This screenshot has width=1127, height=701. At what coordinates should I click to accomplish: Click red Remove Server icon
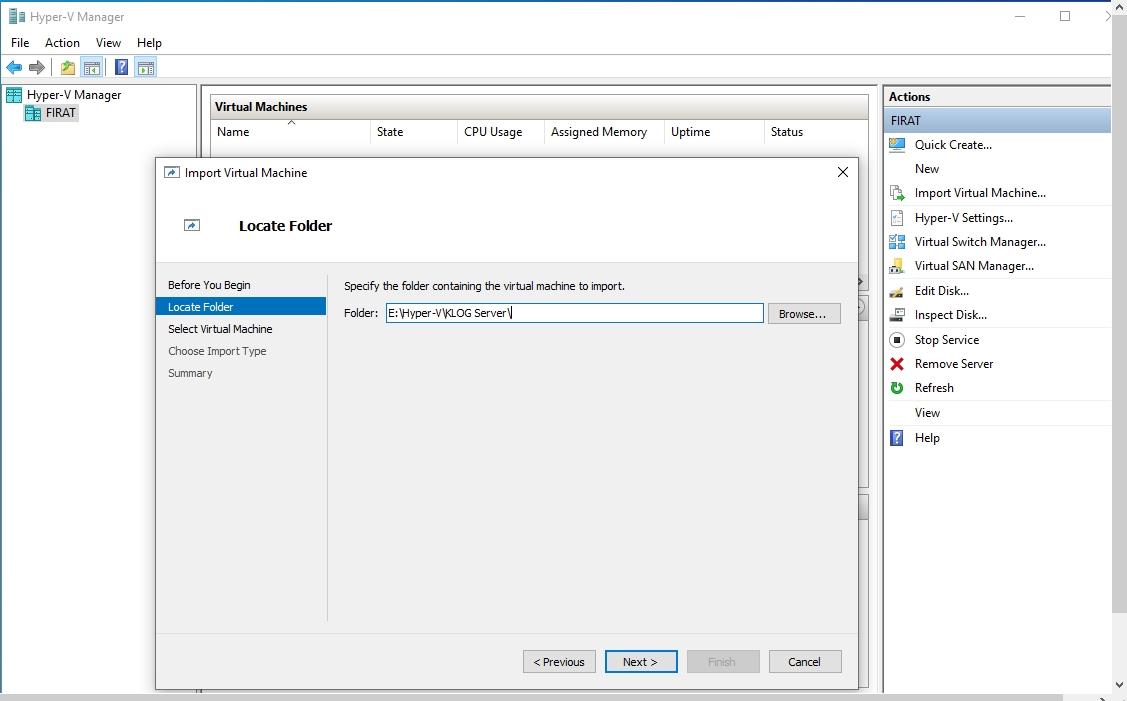(897, 364)
